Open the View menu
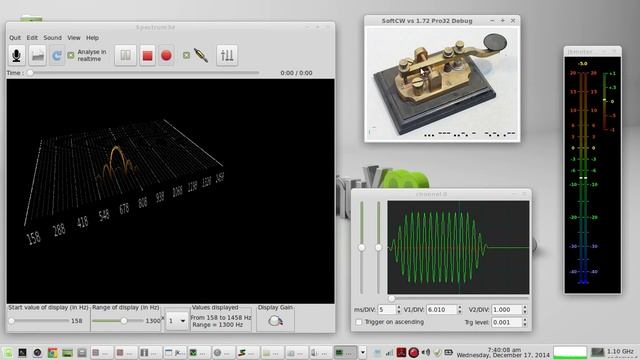 coord(73,38)
